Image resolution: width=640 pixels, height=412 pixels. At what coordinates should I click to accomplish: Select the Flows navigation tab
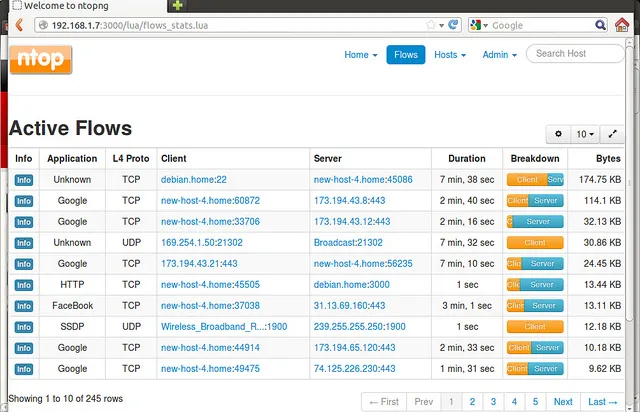pos(406,55)
